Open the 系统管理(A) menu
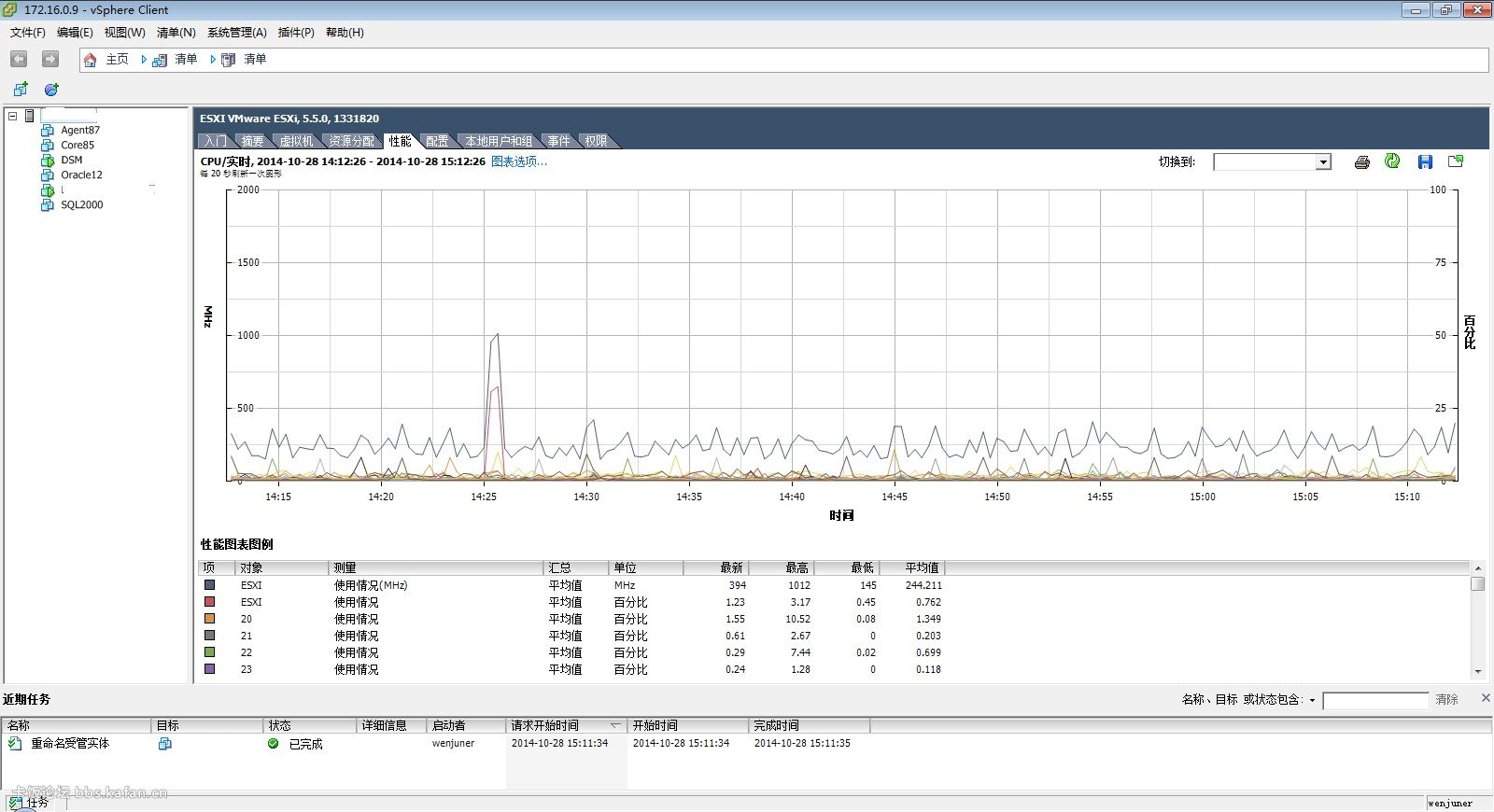 236,33
